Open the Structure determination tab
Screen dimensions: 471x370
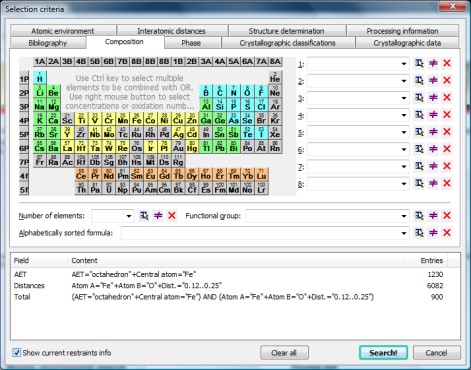(x=286, y=31)
